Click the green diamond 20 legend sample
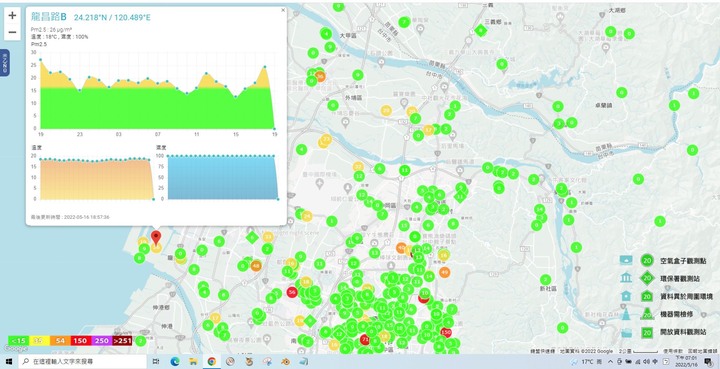The width and height of the screenshot is (720, 369). coord(647,278)
